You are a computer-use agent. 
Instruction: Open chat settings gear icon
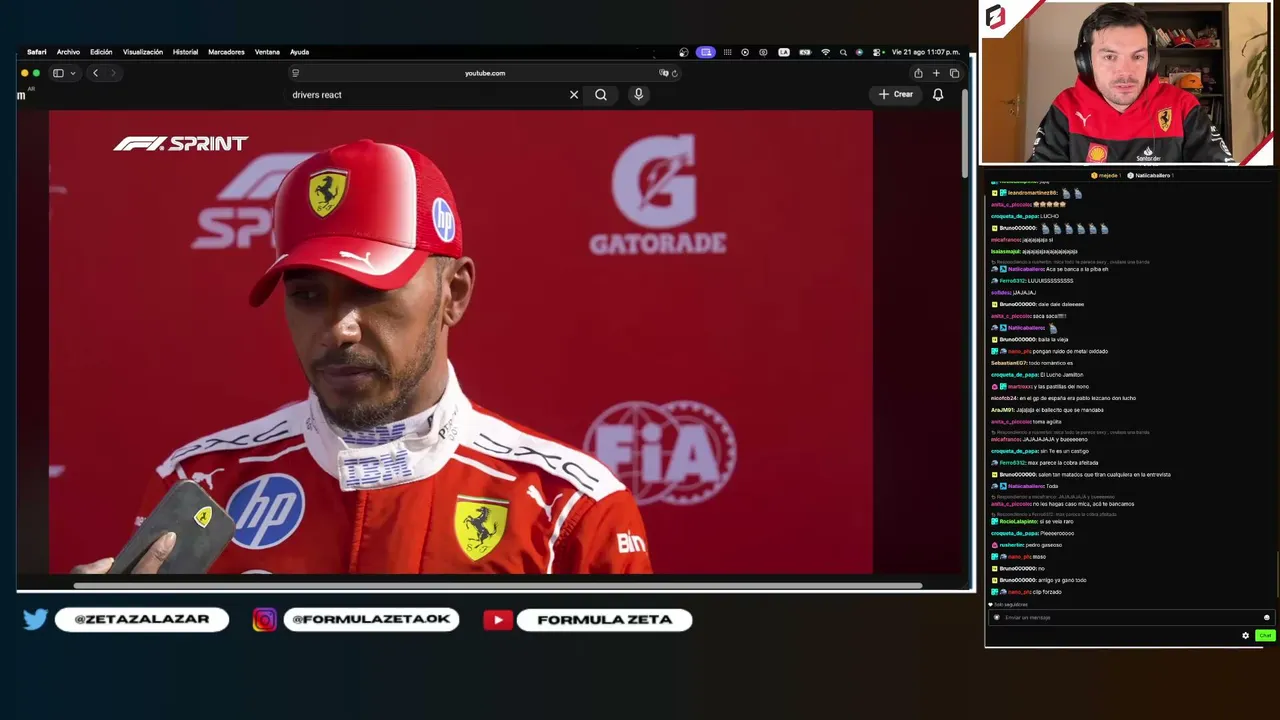(x=1245, y=635)
